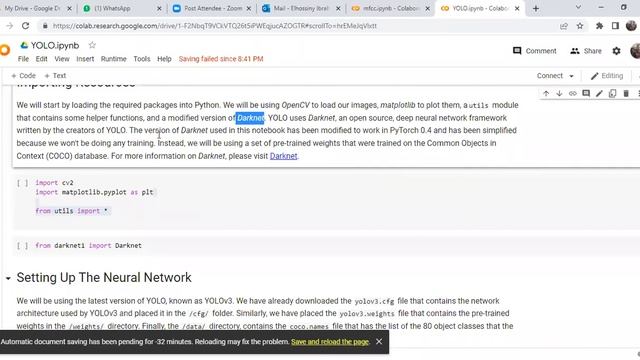640x360 pixels.
Task: Click the browser address bar URL
Action: [x=214, y=26]
